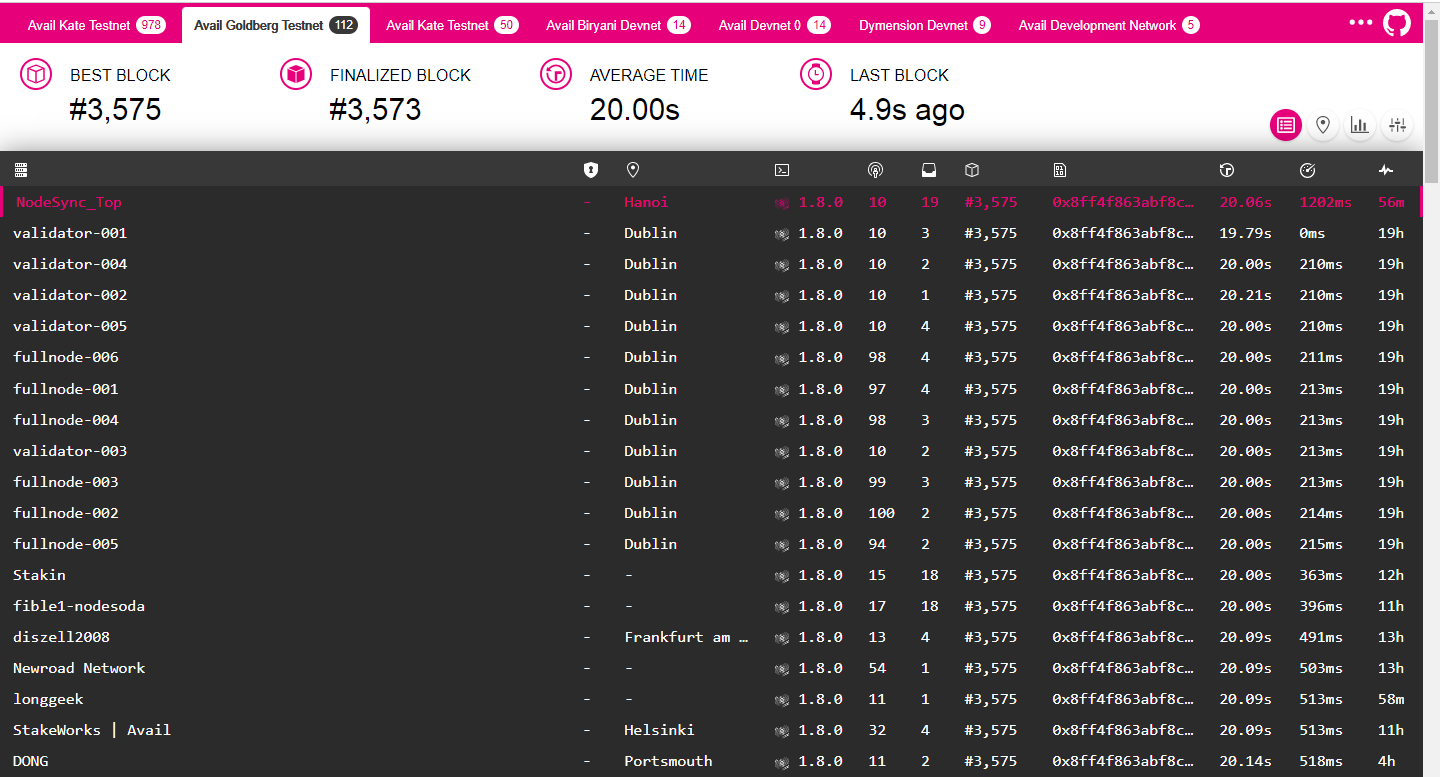Click the validator-001 node row
Screen dimensions: 1440x777
coord(70,233)
